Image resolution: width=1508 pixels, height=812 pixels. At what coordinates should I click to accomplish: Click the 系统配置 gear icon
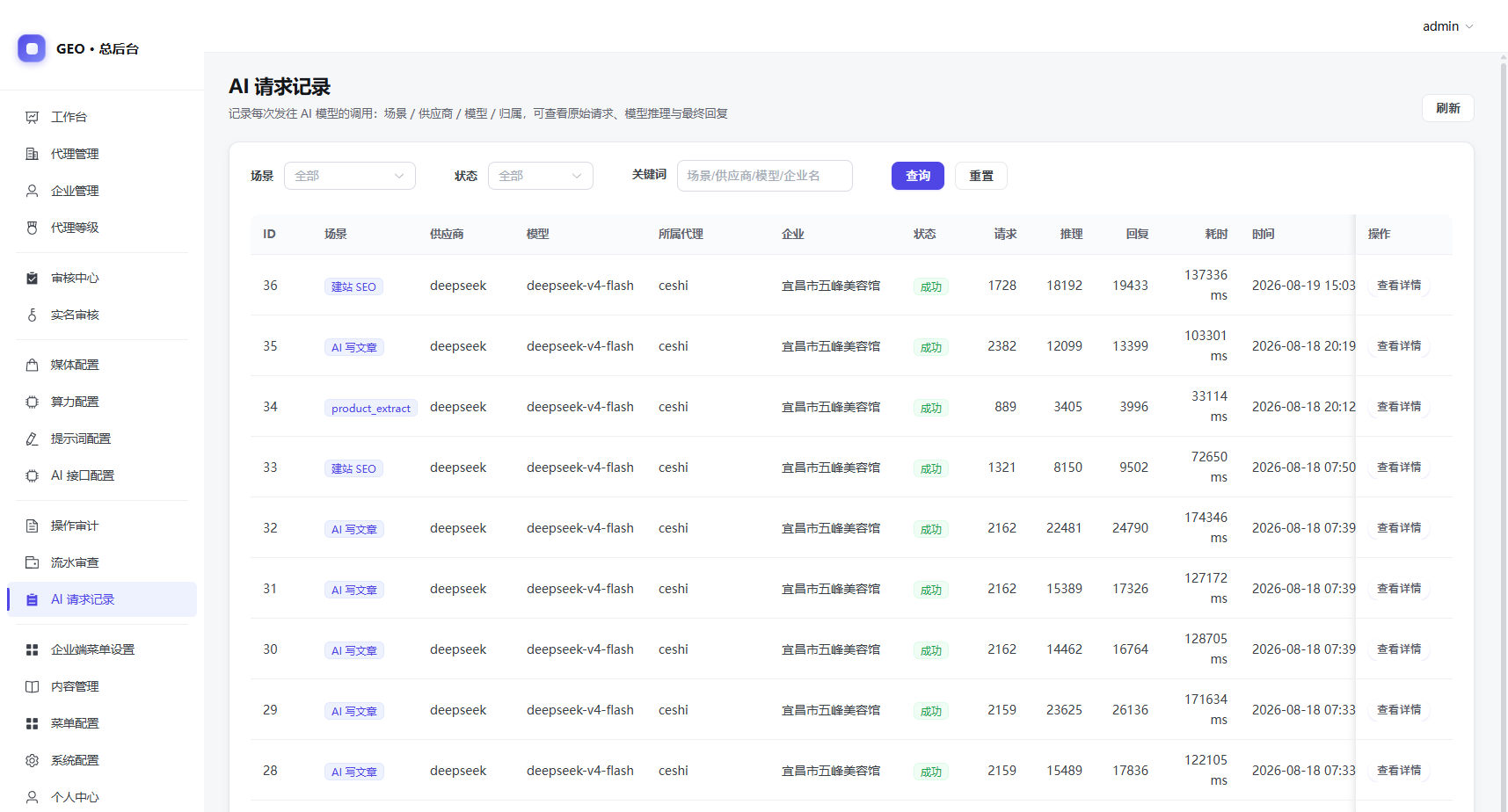coord(33,760)
